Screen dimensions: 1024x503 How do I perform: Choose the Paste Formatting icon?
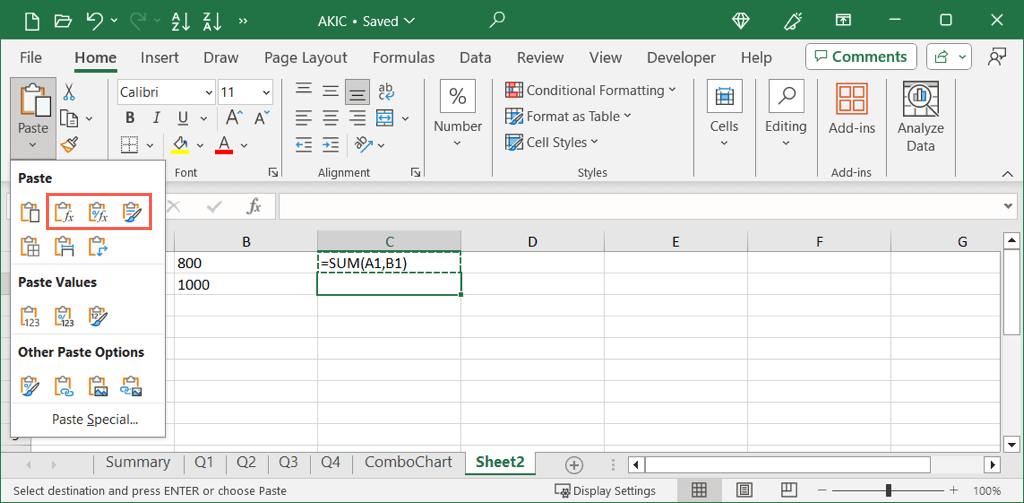(30, 386)
